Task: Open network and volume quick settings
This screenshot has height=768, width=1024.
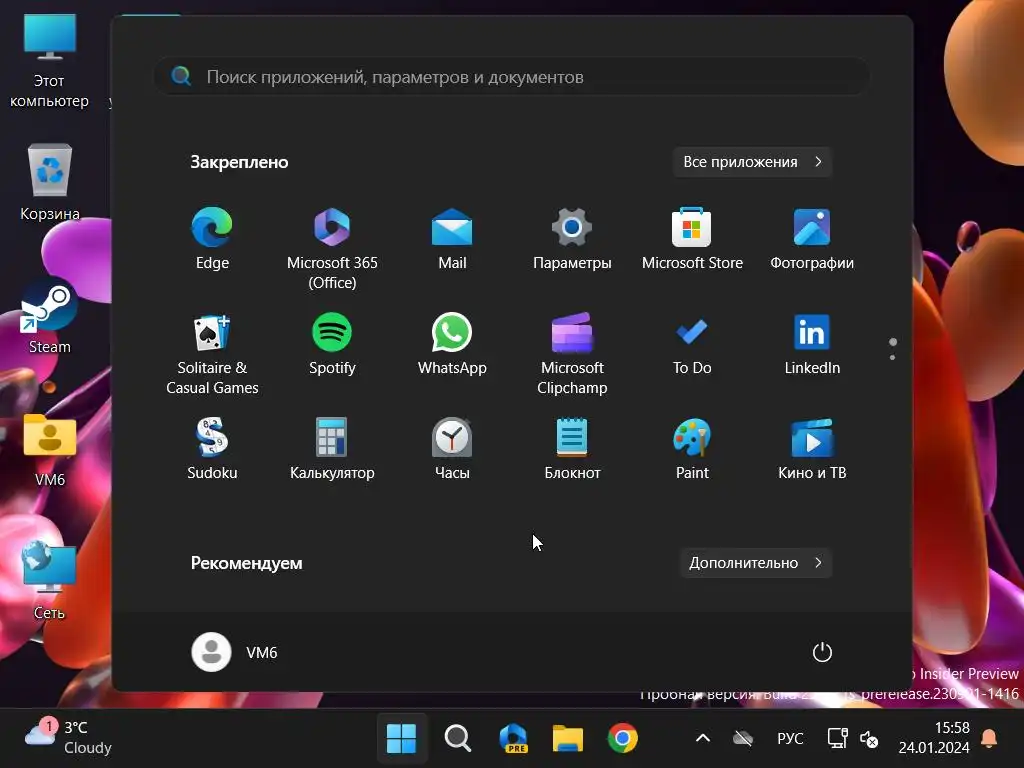Action: click(852, 739)
